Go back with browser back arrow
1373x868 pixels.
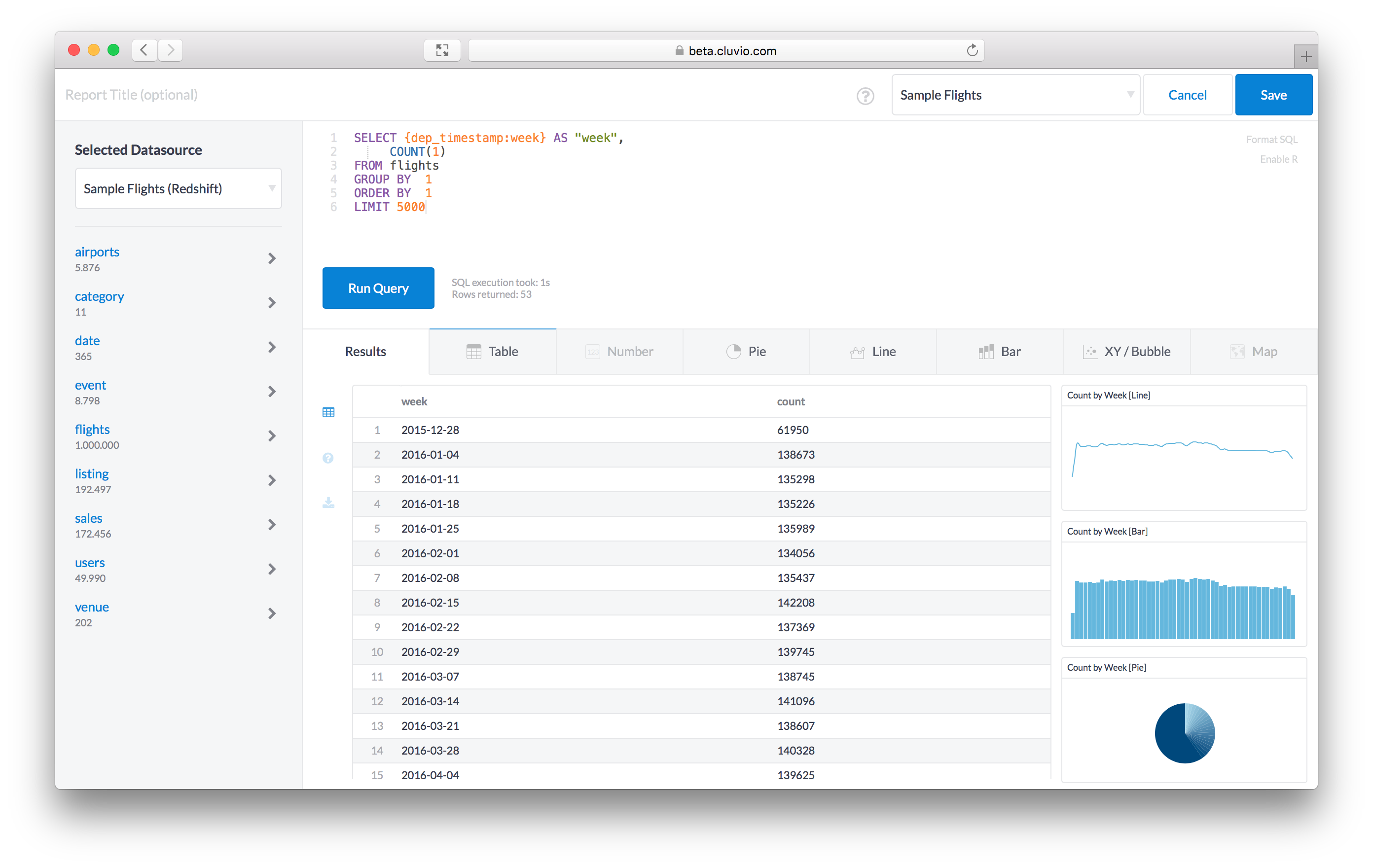[145, 50]
